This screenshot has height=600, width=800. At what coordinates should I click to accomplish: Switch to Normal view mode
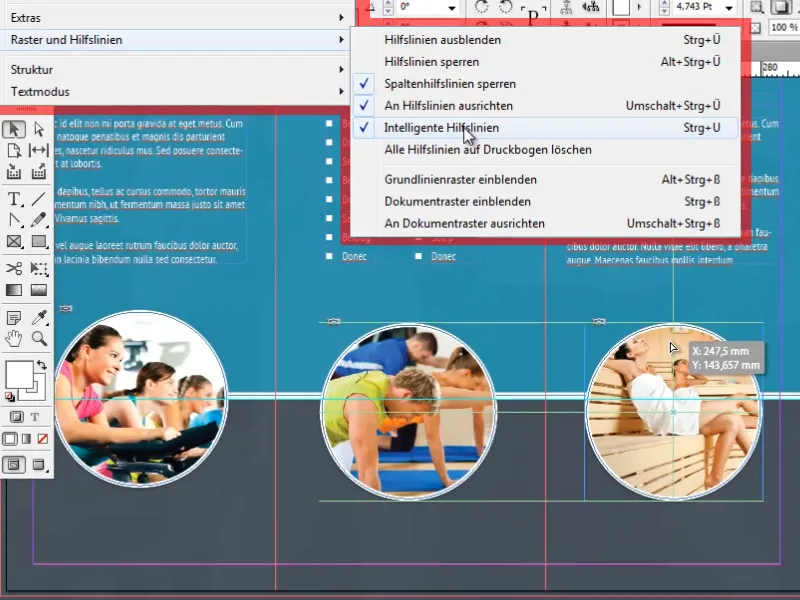pos(14,465)
